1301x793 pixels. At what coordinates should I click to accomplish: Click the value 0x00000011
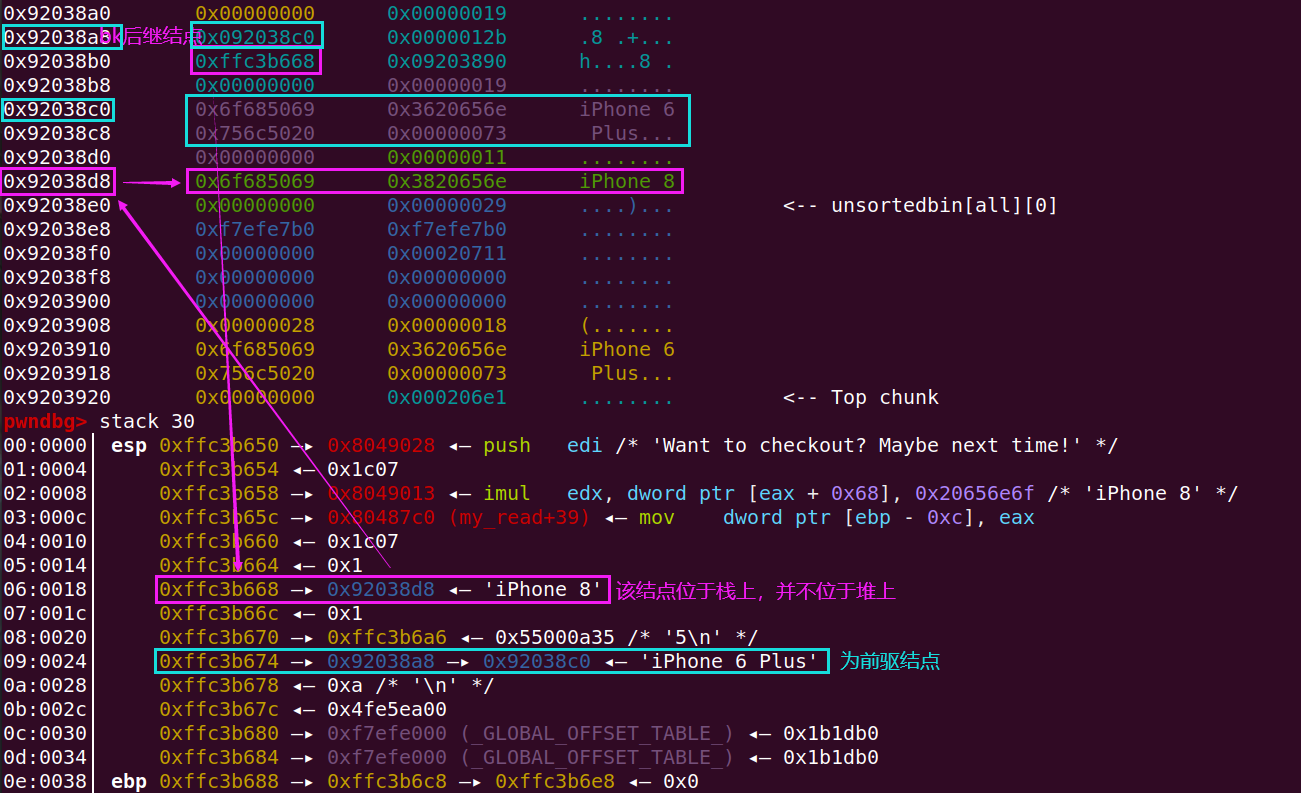click(x=447, y=158)
